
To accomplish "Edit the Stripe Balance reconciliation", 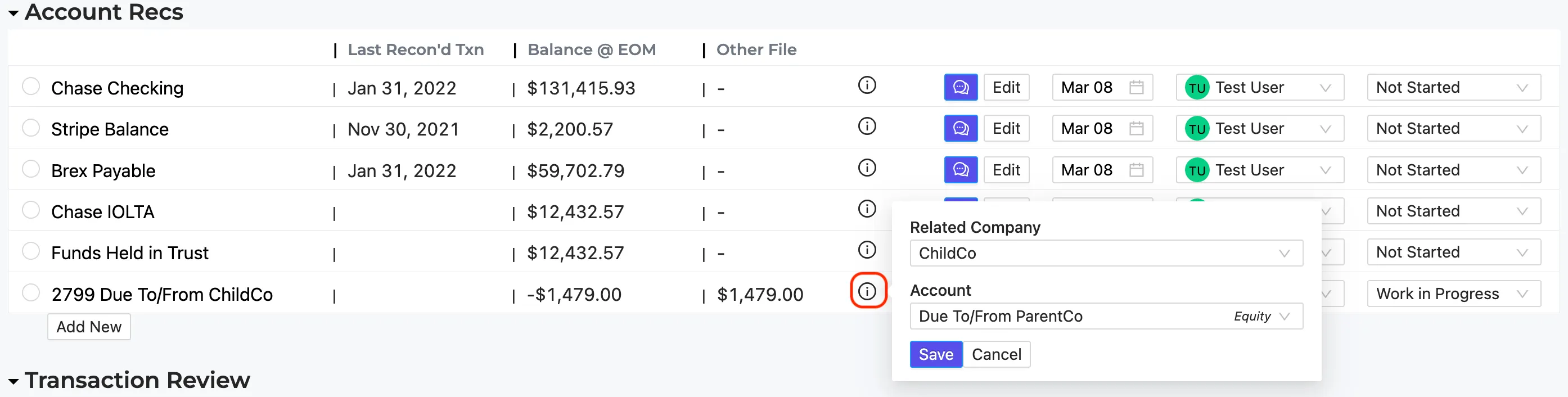I will (x=1006, y=128).
